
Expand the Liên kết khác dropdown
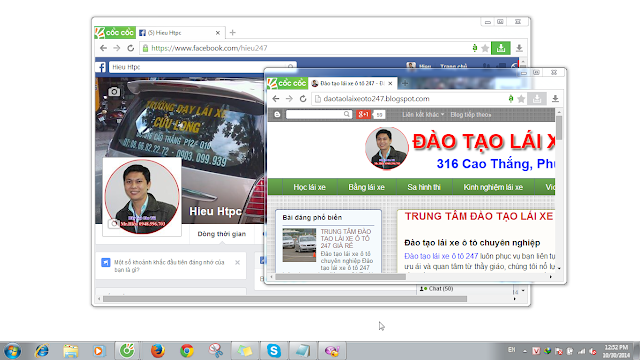pos(423,115)
